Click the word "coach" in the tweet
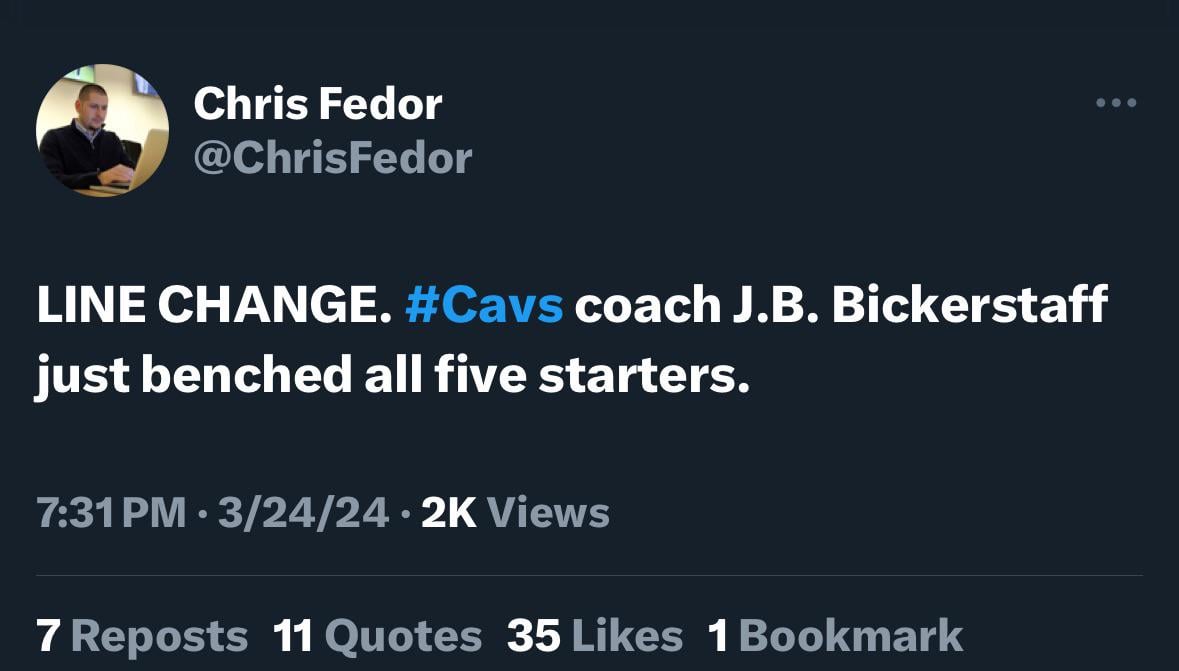1179x671 pixels. 643,306
